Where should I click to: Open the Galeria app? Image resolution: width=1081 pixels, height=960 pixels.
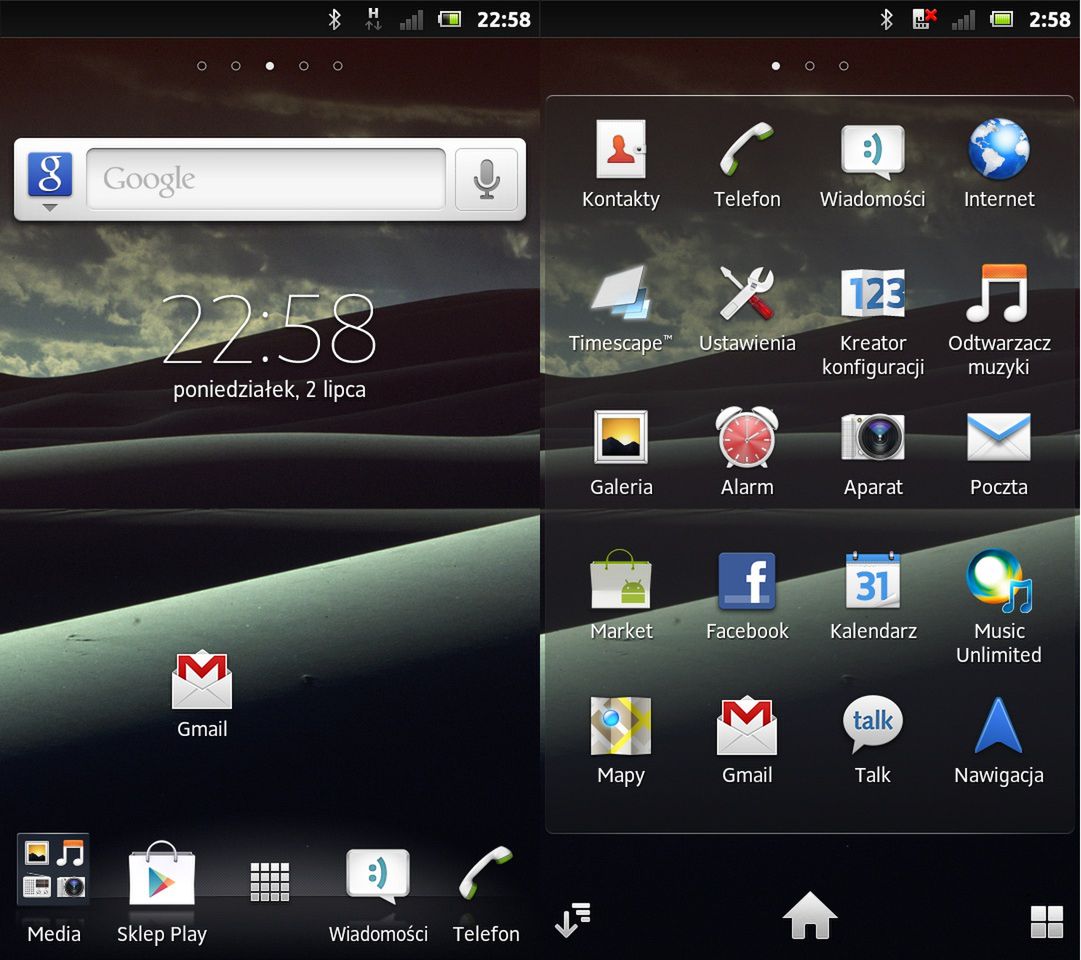(620, 452)
